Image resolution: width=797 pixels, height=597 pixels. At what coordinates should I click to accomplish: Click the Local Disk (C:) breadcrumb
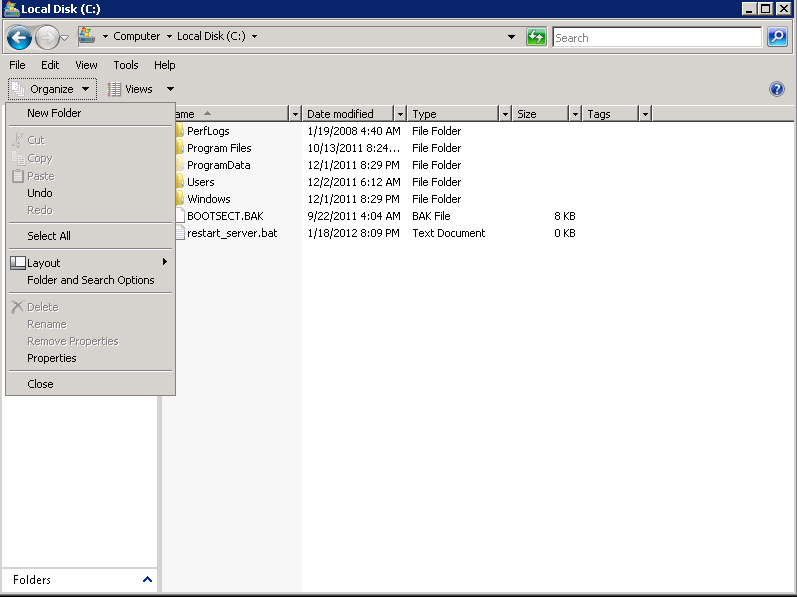pos(211,36)
